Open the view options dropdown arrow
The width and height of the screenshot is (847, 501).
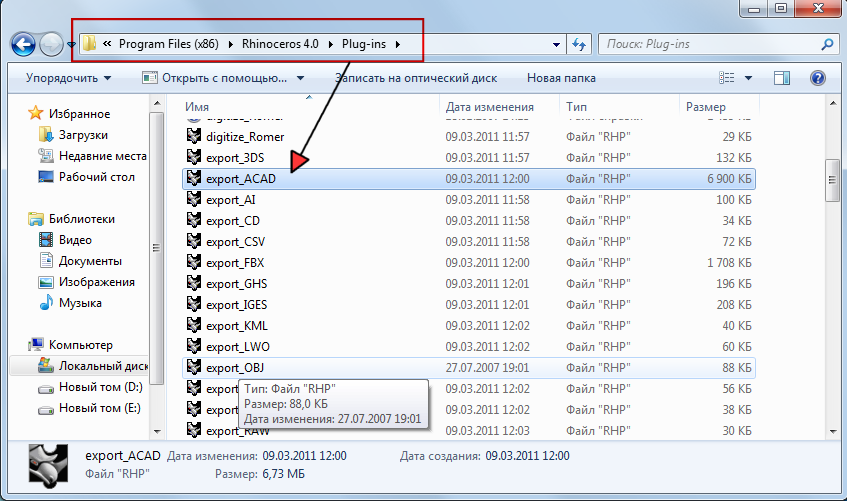[748, 78]
